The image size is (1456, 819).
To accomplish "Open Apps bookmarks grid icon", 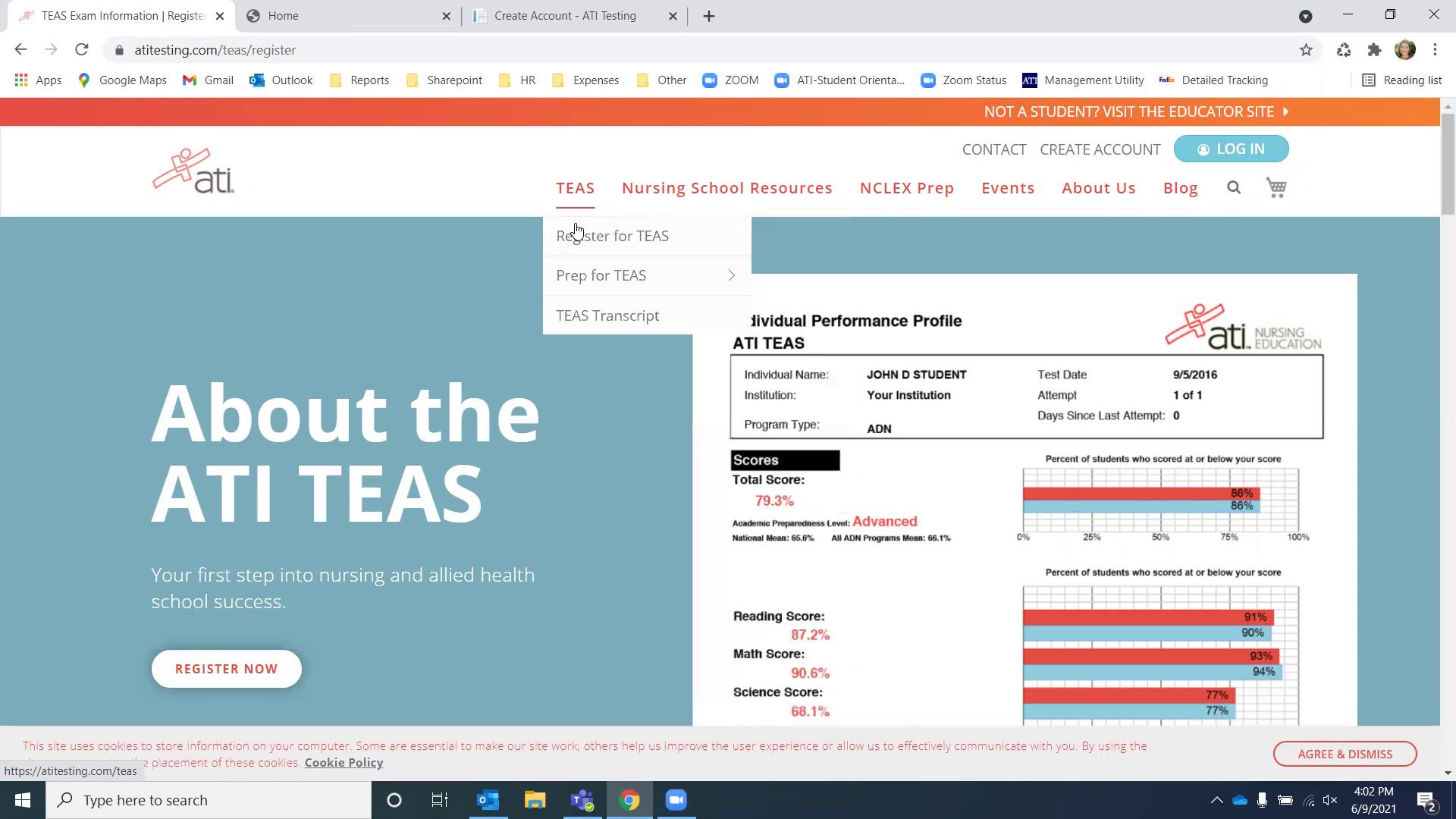I will 21,80.
